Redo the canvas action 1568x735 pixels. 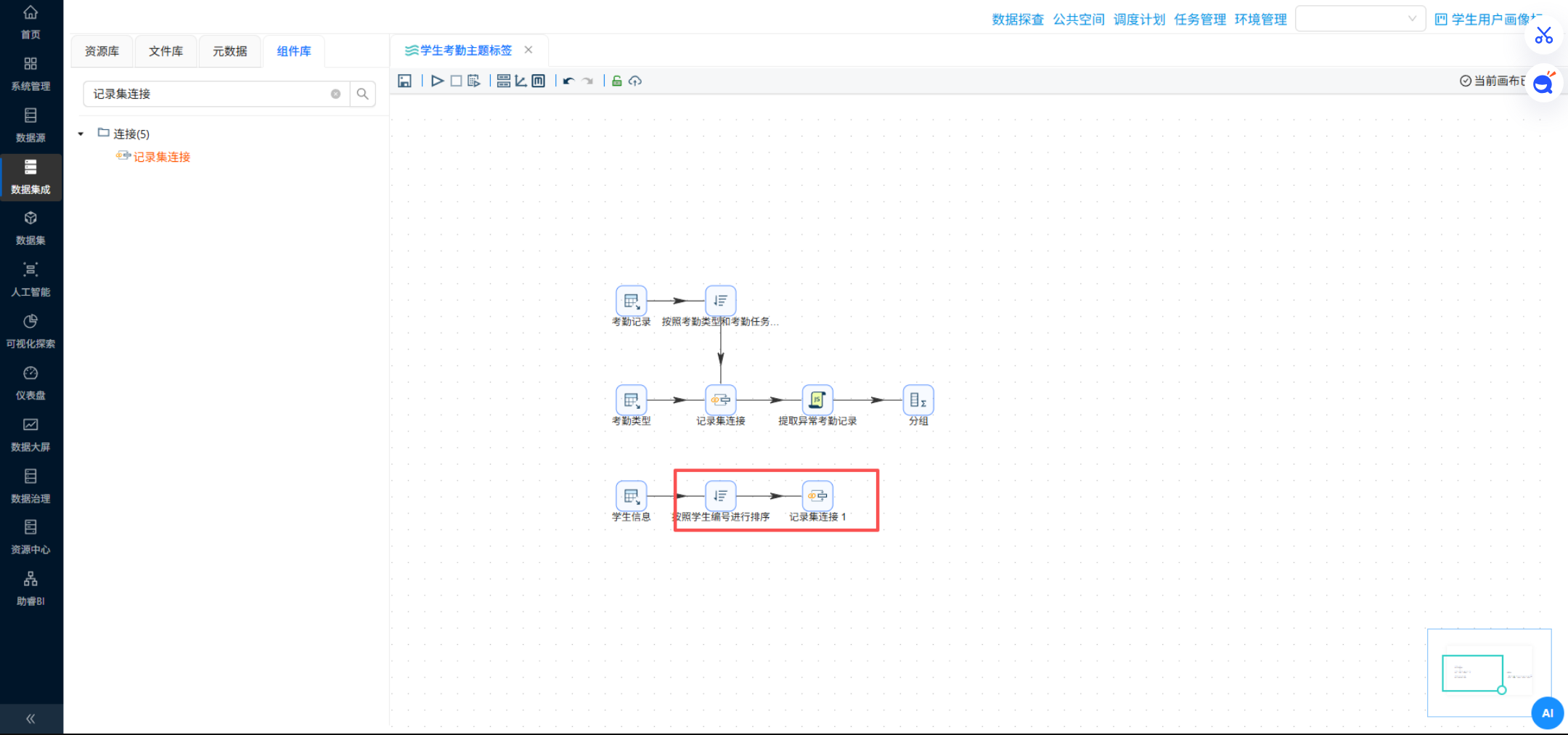[x=588, y=81]
